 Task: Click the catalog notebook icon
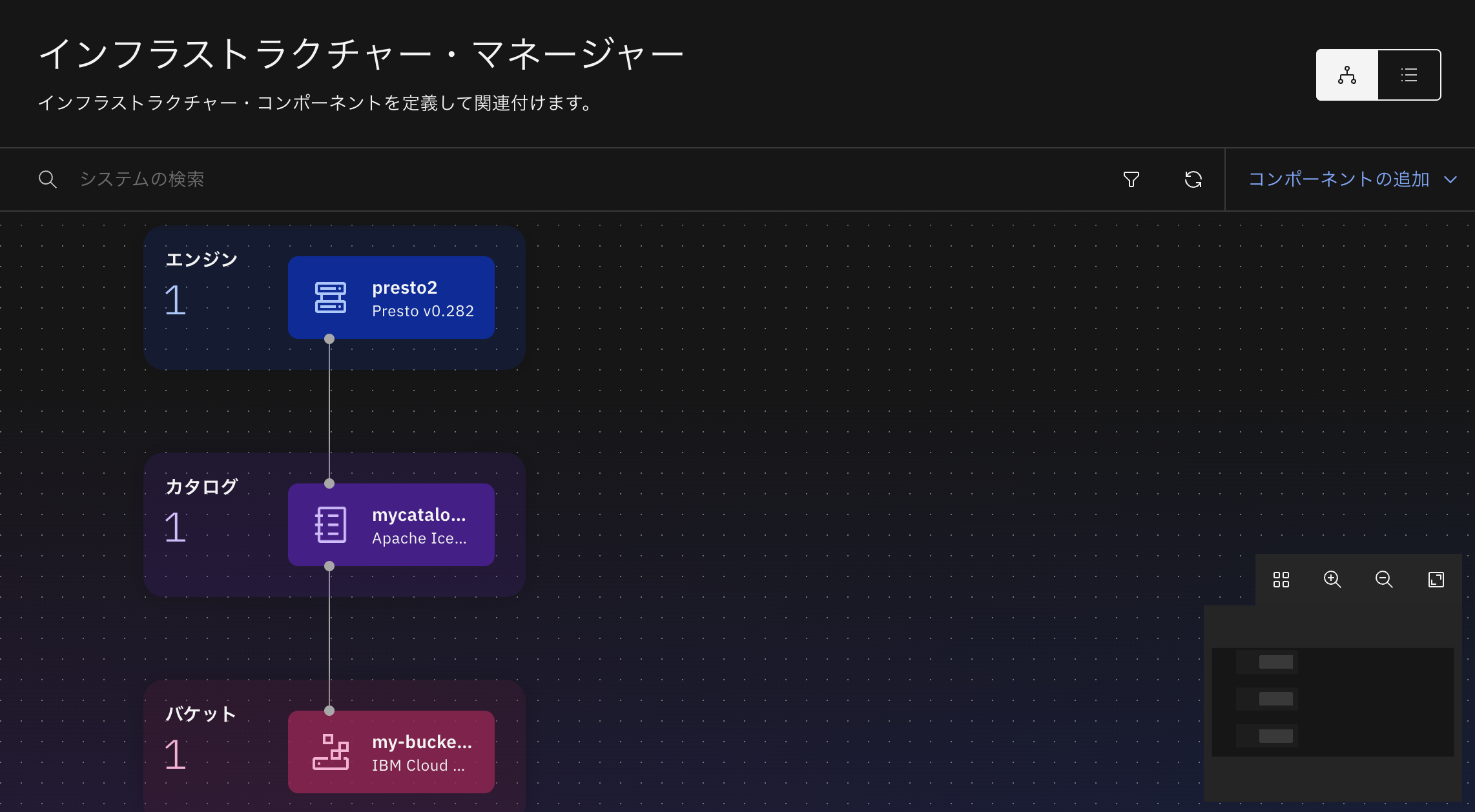click(330, 525)
